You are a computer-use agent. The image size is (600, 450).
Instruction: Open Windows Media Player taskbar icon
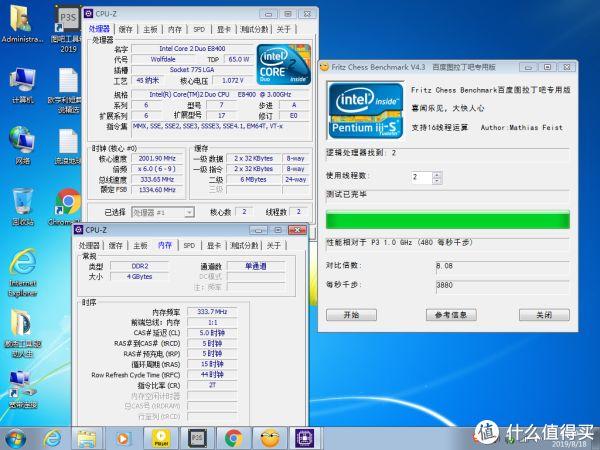tap(122, 439)
